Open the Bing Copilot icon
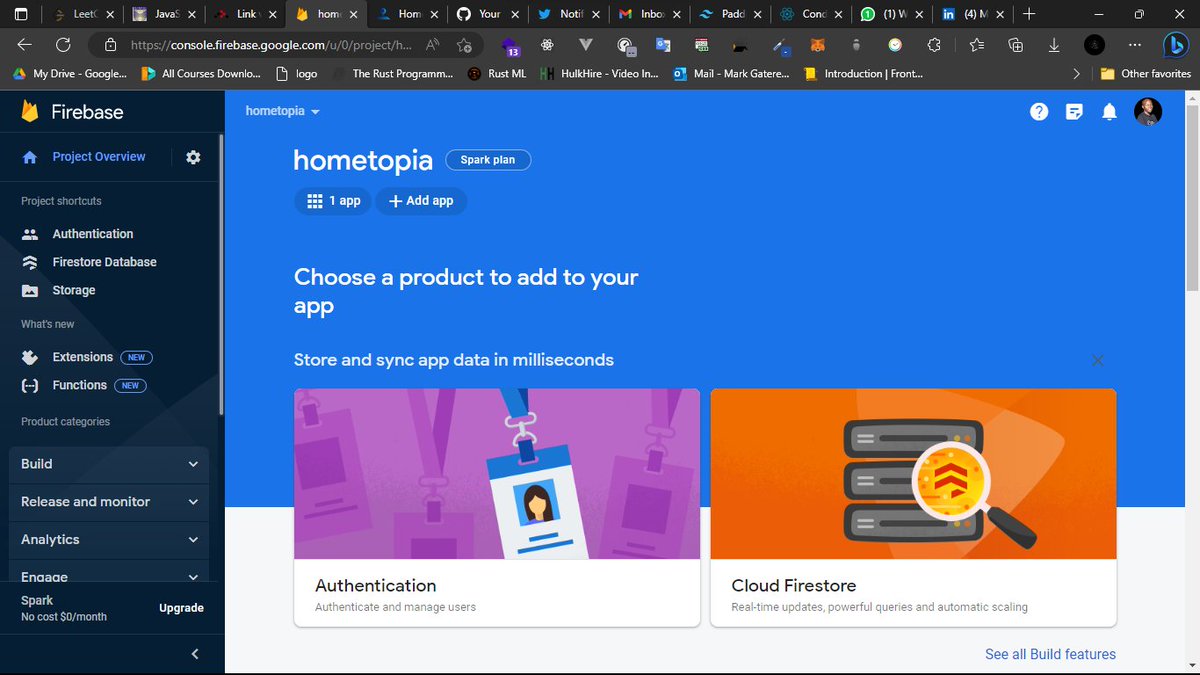The height and width of the screenshot is (675, 1200). pyautogui.click(x=1175, y=45)
